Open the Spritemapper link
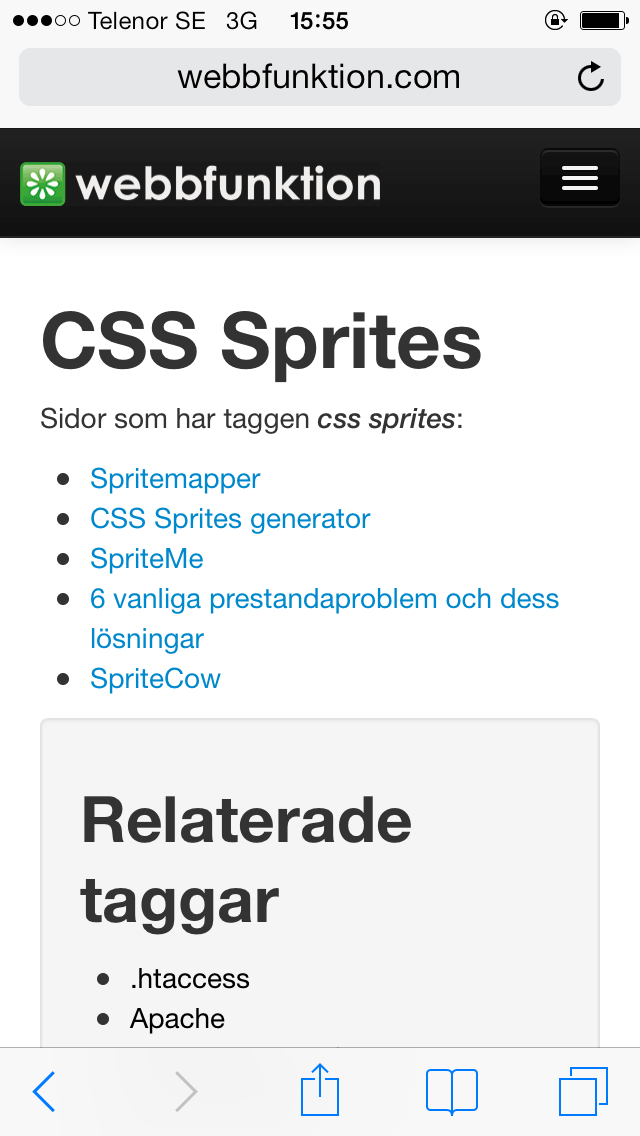This screenshot has width=640, height=1136. tap(175, 479)
